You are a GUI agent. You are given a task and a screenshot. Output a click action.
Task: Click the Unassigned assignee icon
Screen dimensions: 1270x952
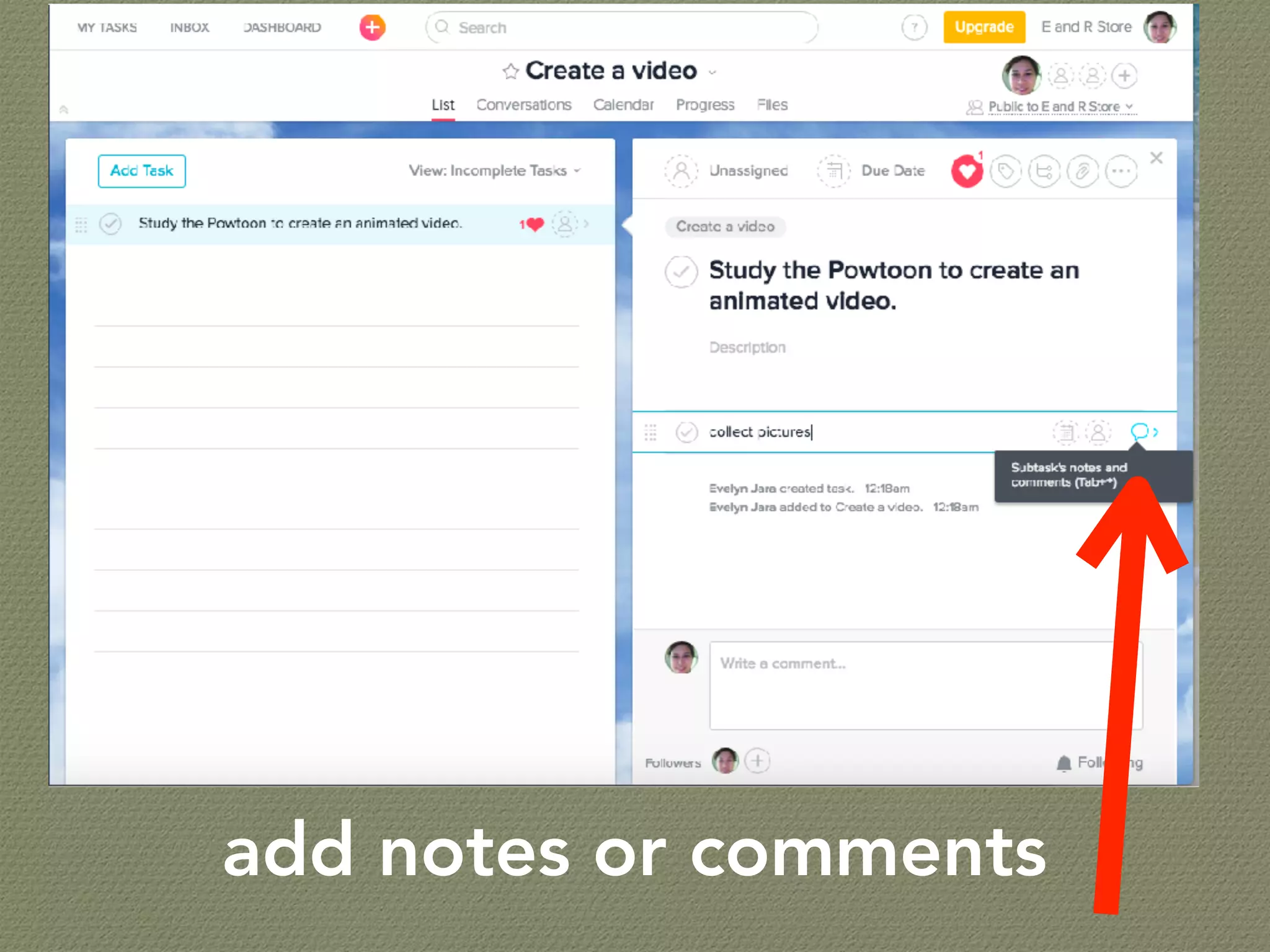(681, 170)
